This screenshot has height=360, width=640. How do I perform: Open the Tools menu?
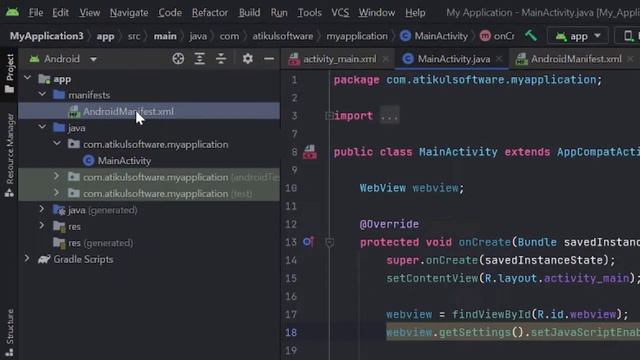[x=309, y=13]
